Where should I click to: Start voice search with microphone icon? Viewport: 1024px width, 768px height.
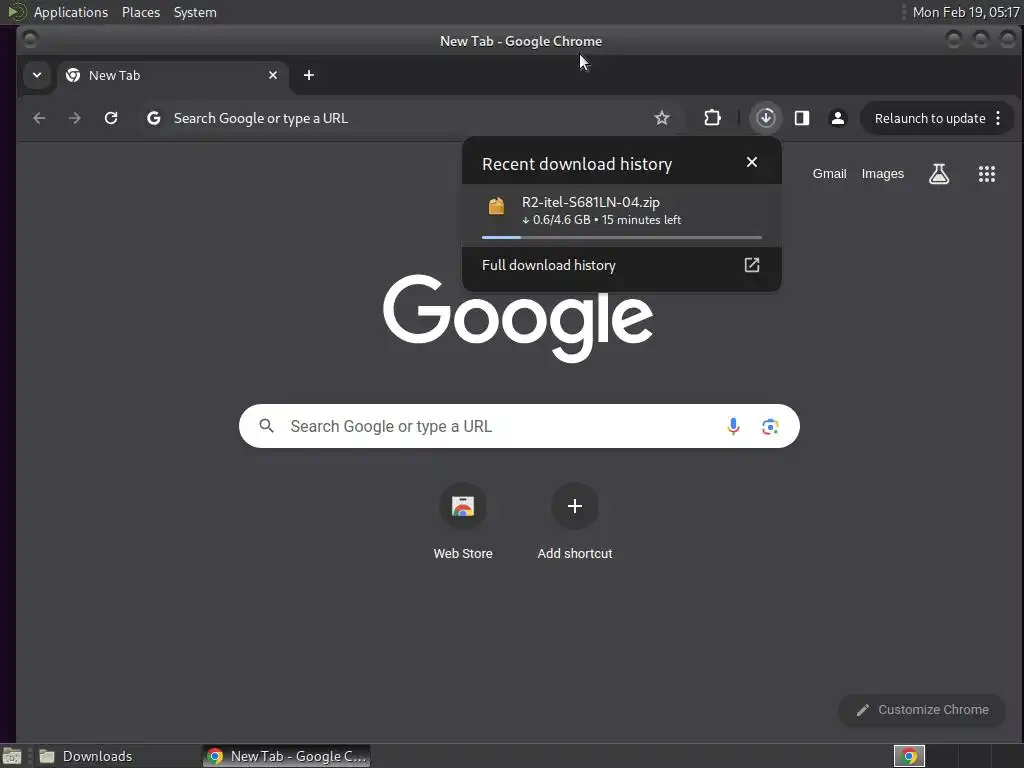[733, 426]
